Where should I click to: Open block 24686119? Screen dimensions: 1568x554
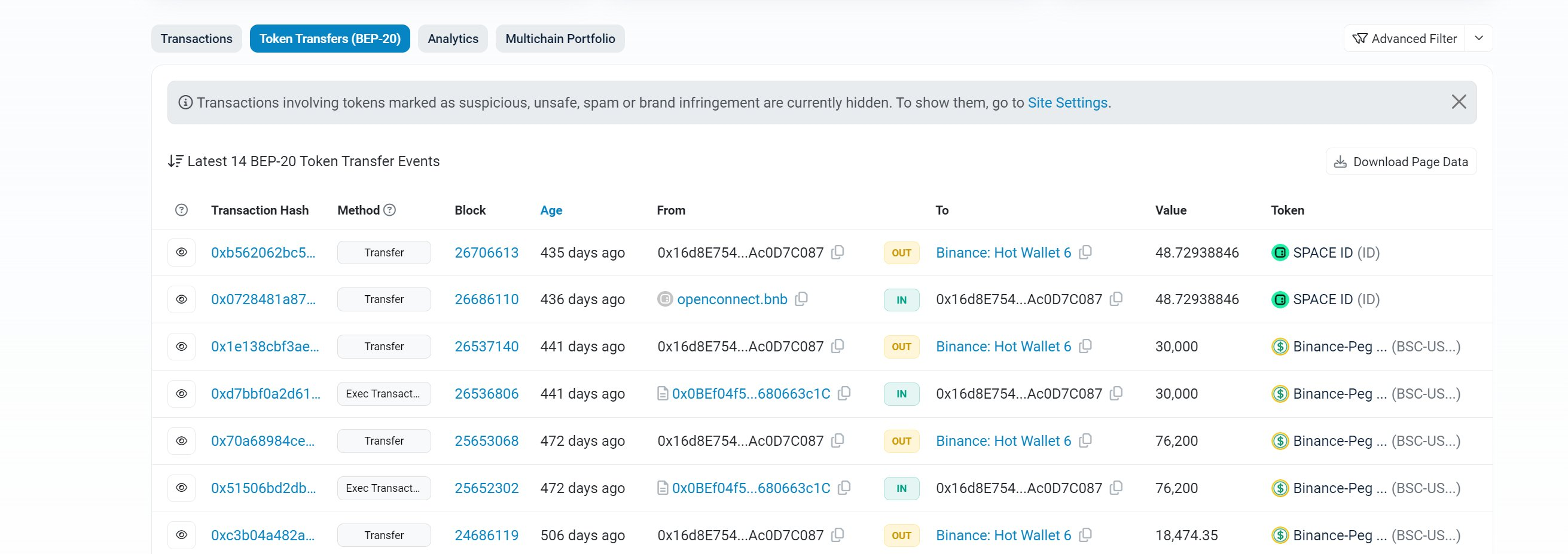tap(486, 534)
